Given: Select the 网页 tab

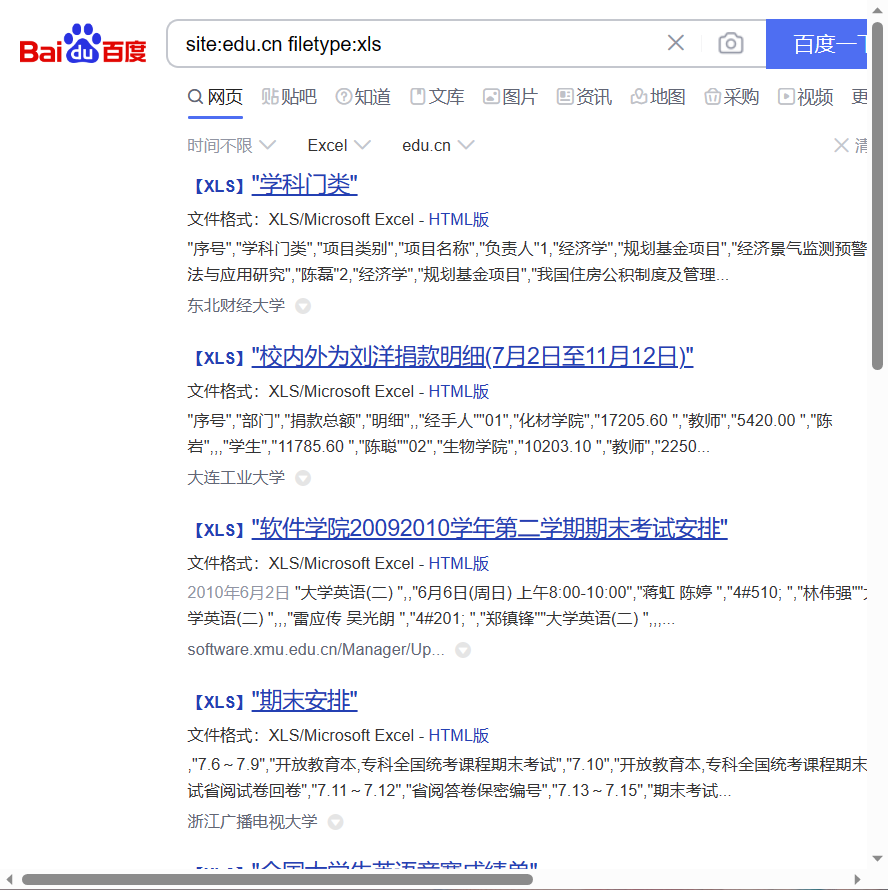Looking at the screenshot, I should click(x=215, y=97).
